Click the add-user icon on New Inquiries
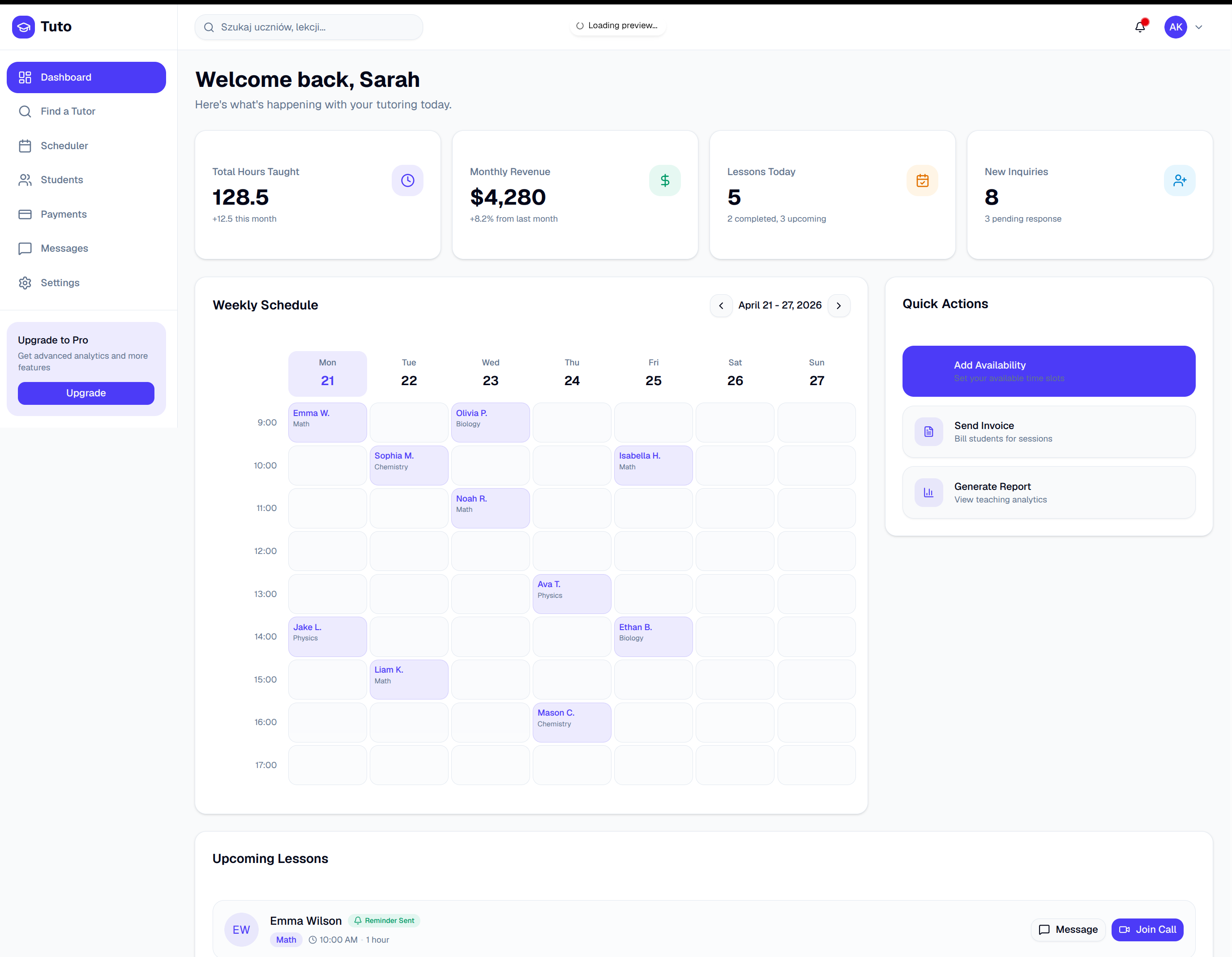Screen dimensions: 1232x957 (1180, 180)
